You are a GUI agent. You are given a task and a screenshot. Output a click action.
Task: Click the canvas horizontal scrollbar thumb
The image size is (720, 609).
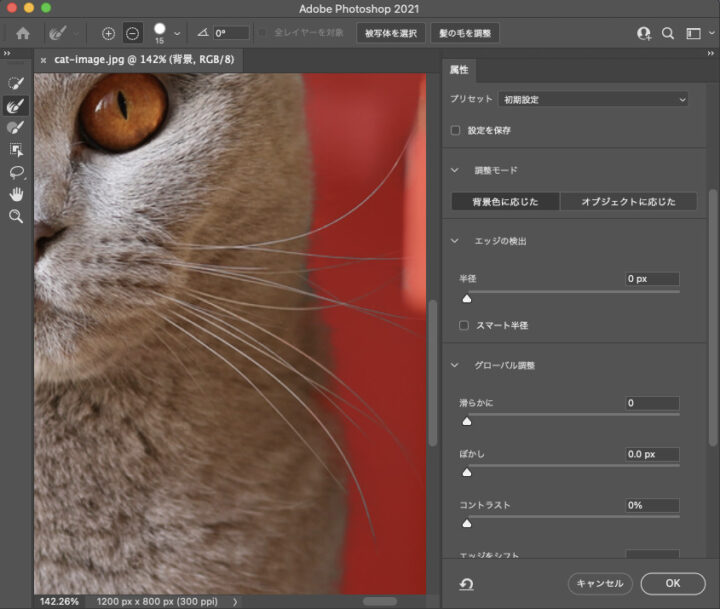pyautogui.click(x=380, y=601)
